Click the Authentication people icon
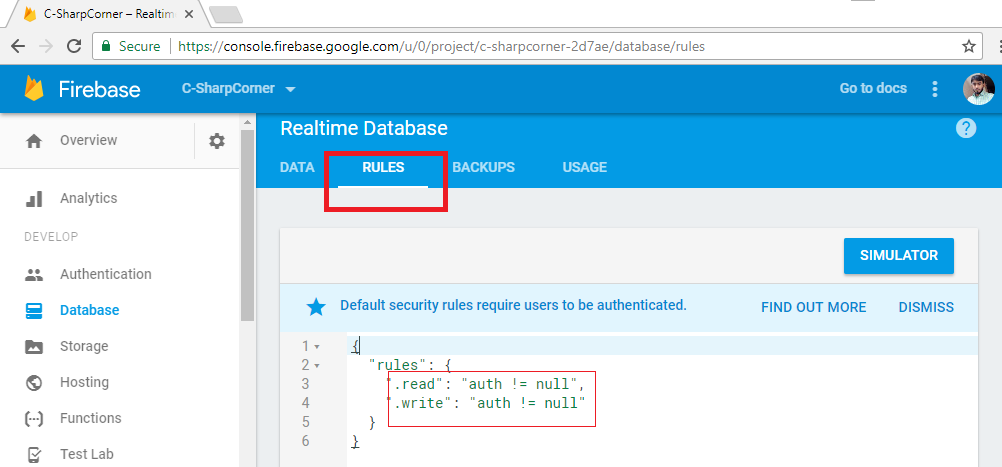This screenshot has height=467, width=1002. [x=33, y=275]
